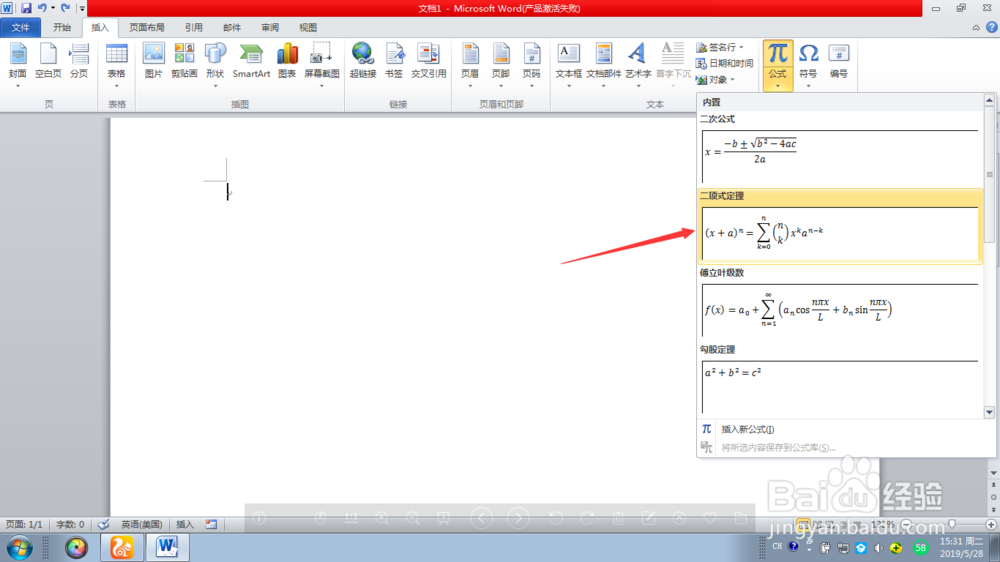Insert a picture (图片)
This screenshot has height=562, width=1000.
pos(153,61)
